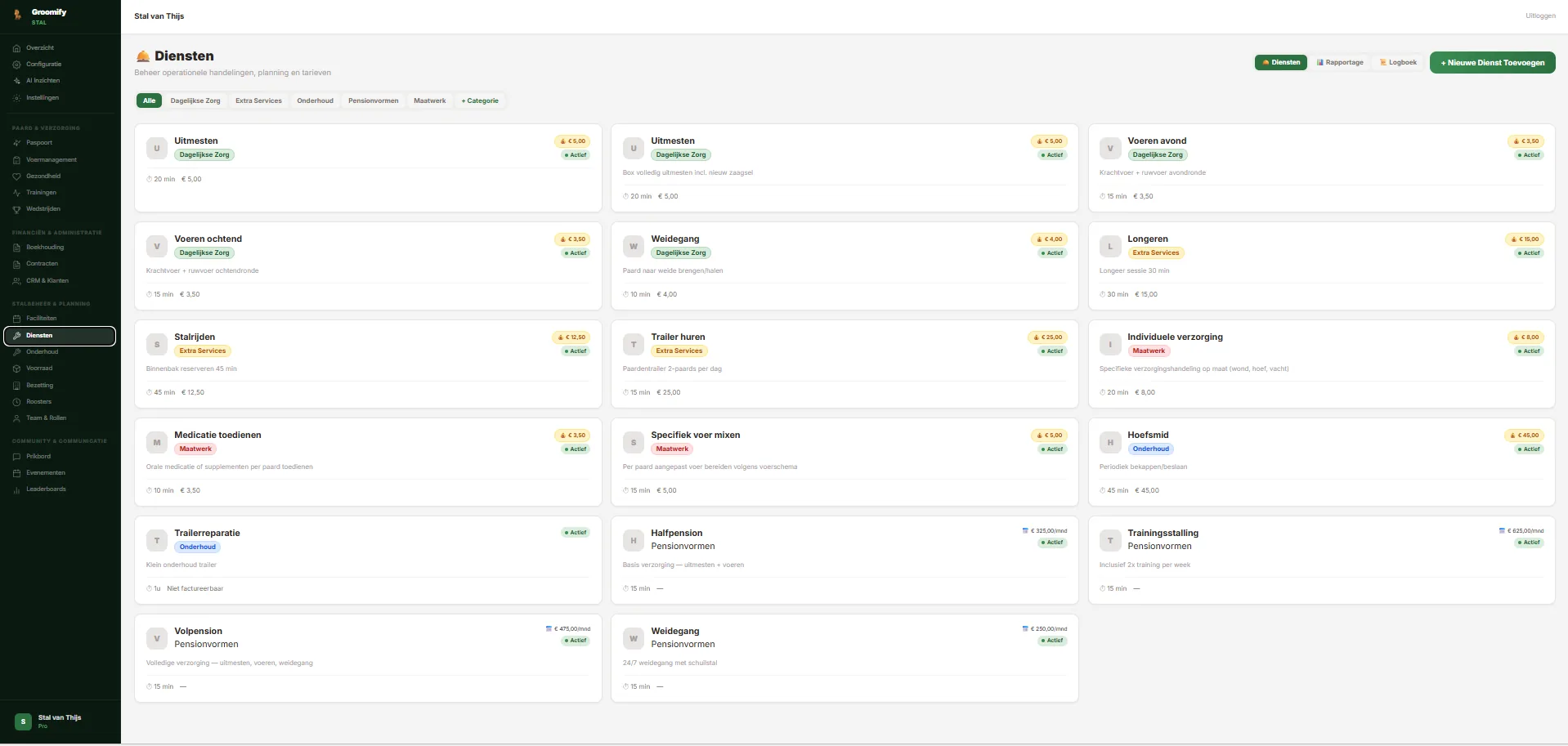Select the Stalrijden service title
Viewport: 1568px width, 746px height.
pos(195,337)
